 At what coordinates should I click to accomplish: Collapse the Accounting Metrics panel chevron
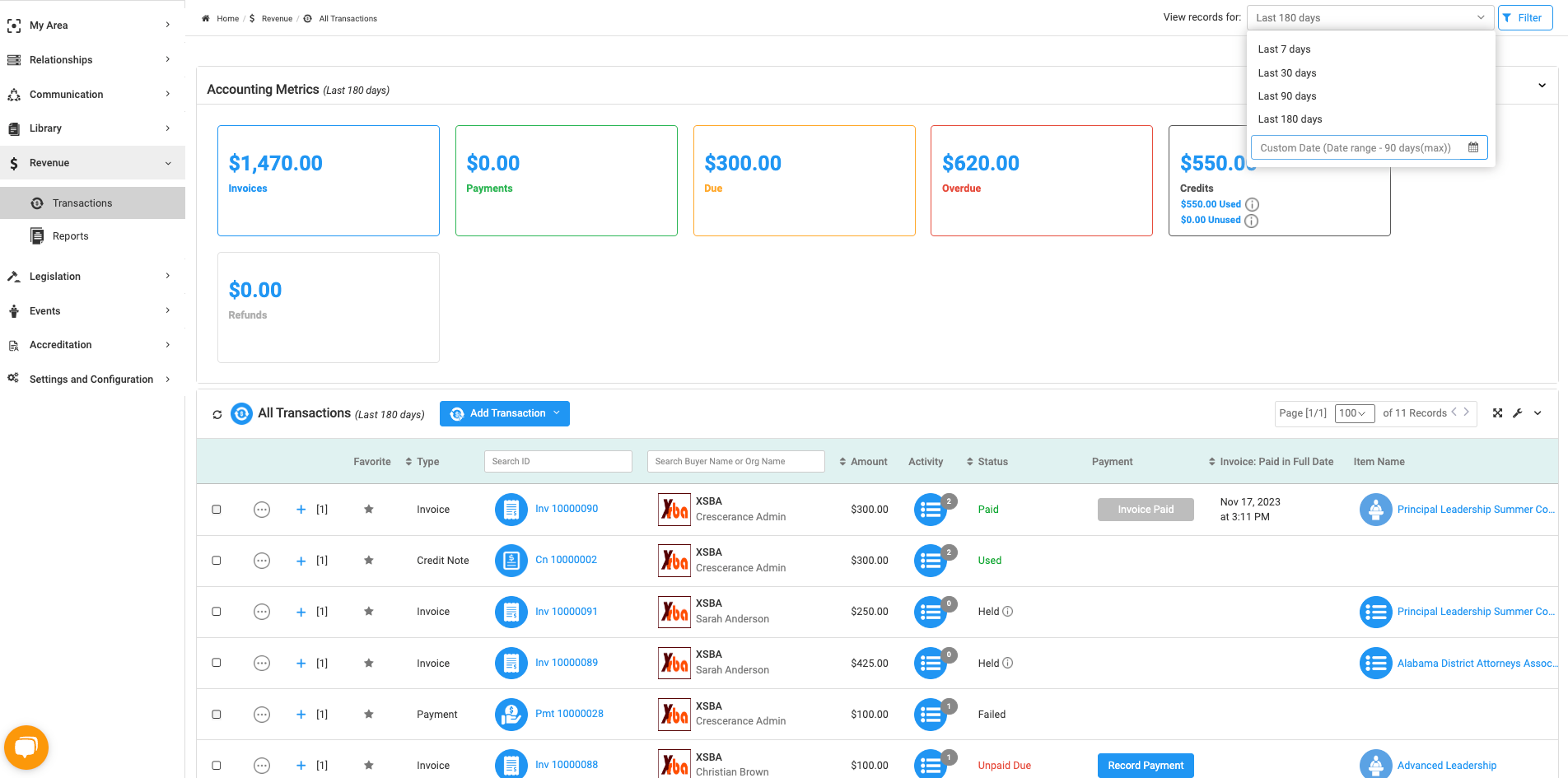(1542, 86)
